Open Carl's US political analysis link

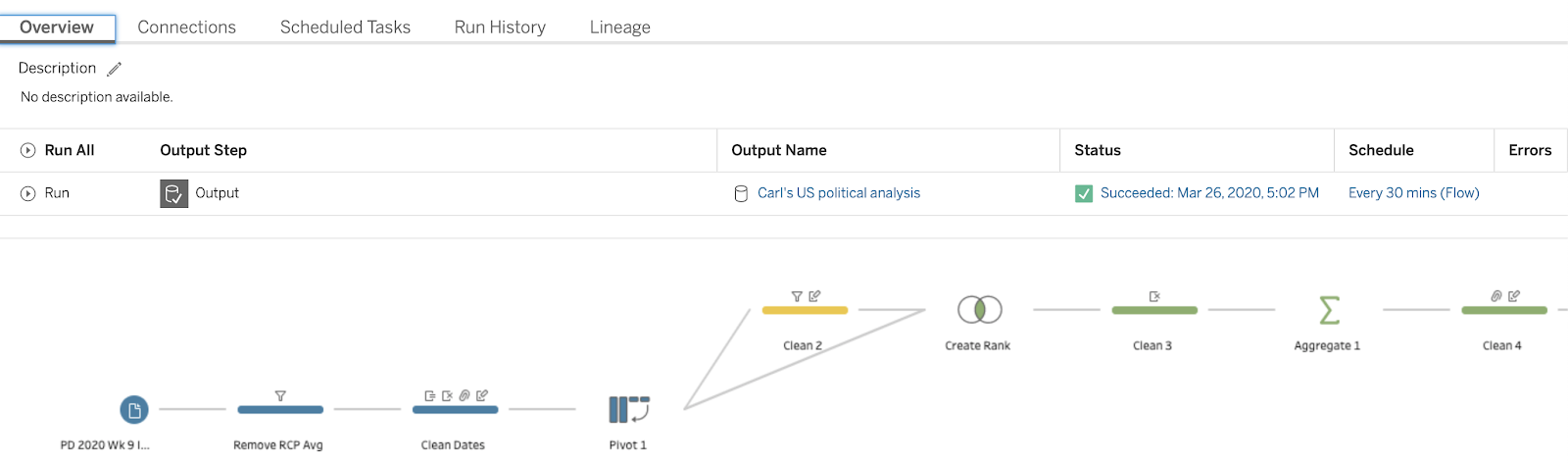pos(839,193)
